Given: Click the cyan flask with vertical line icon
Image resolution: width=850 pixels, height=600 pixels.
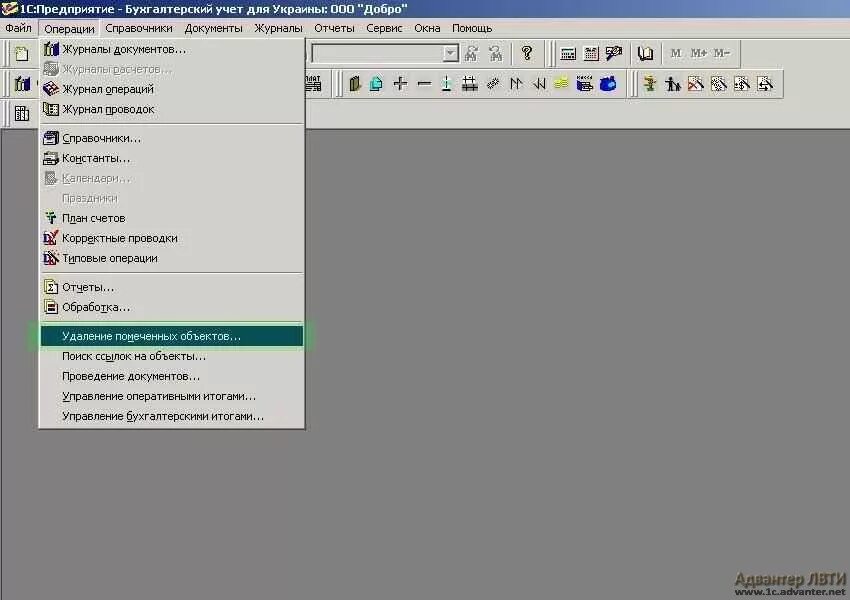Looking at the screenshot, I should [x=446, y=84].
